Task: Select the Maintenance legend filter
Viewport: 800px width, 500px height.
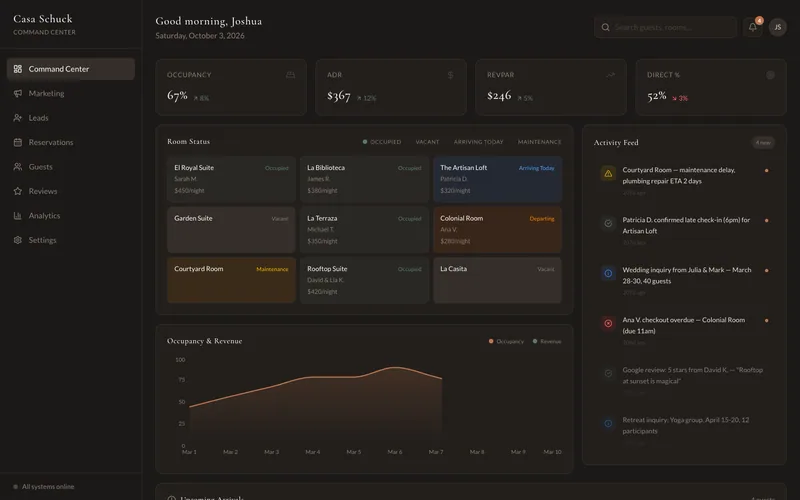Action: coord(539,142)
